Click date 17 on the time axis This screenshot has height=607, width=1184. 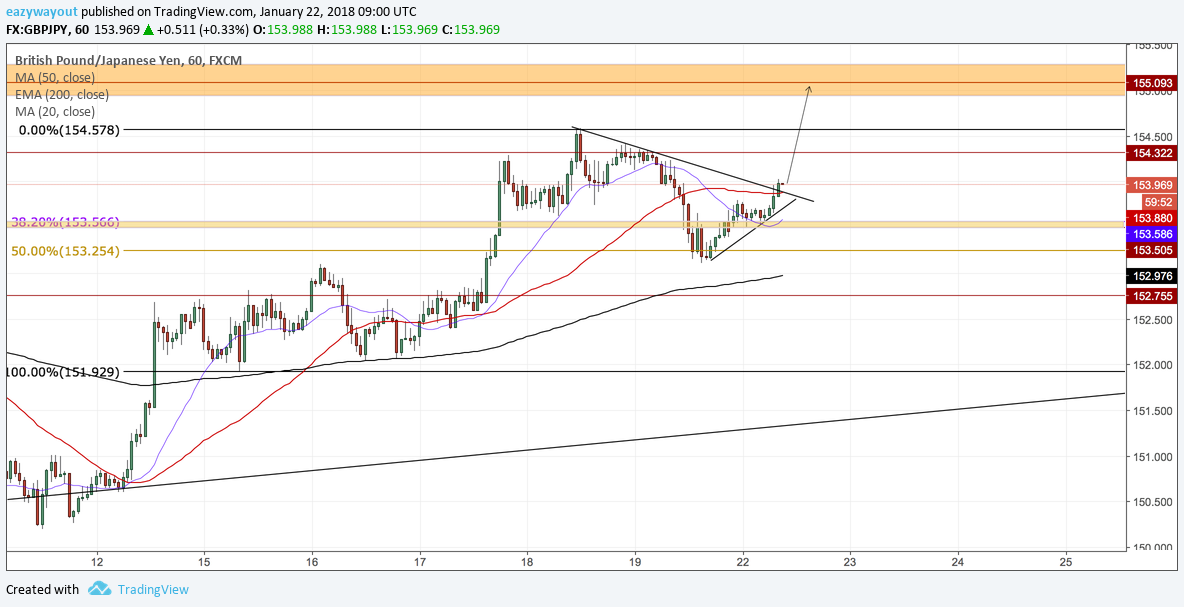pos(420,562)
